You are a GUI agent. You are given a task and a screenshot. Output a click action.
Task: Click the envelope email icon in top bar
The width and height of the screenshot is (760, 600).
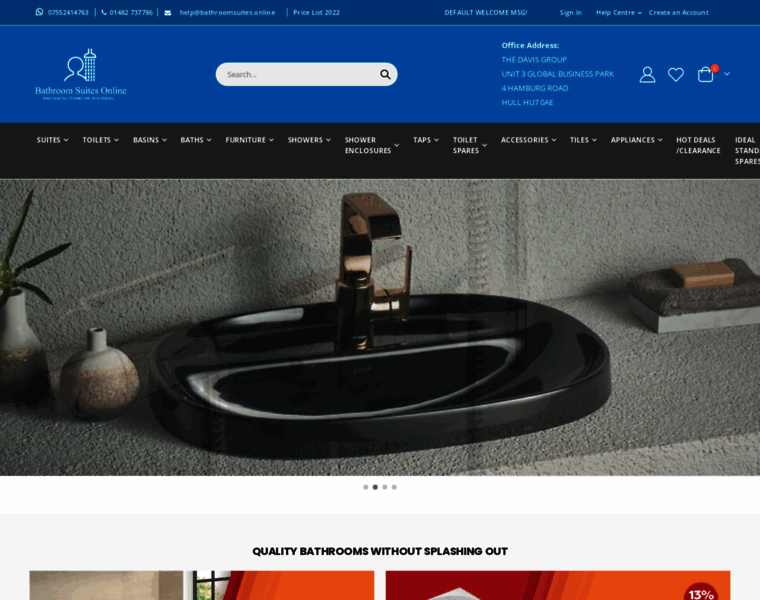coord(168,13)
